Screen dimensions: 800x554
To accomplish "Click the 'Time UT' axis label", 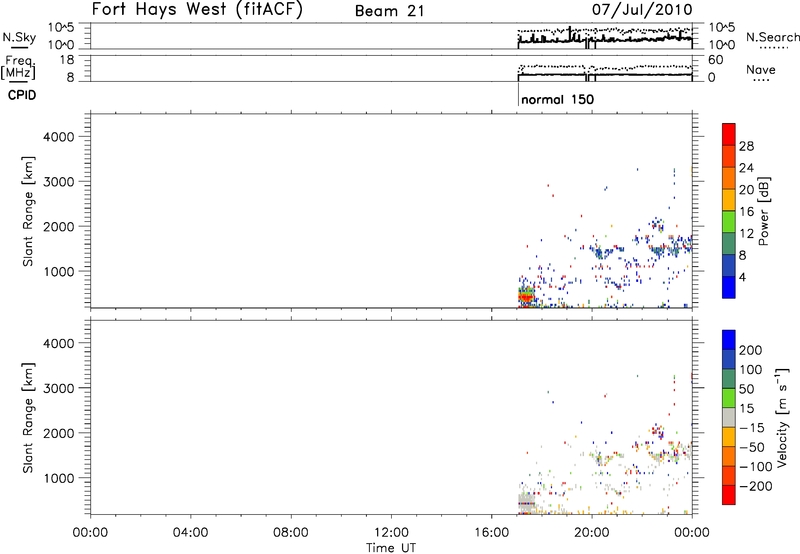I will [391, 548].
